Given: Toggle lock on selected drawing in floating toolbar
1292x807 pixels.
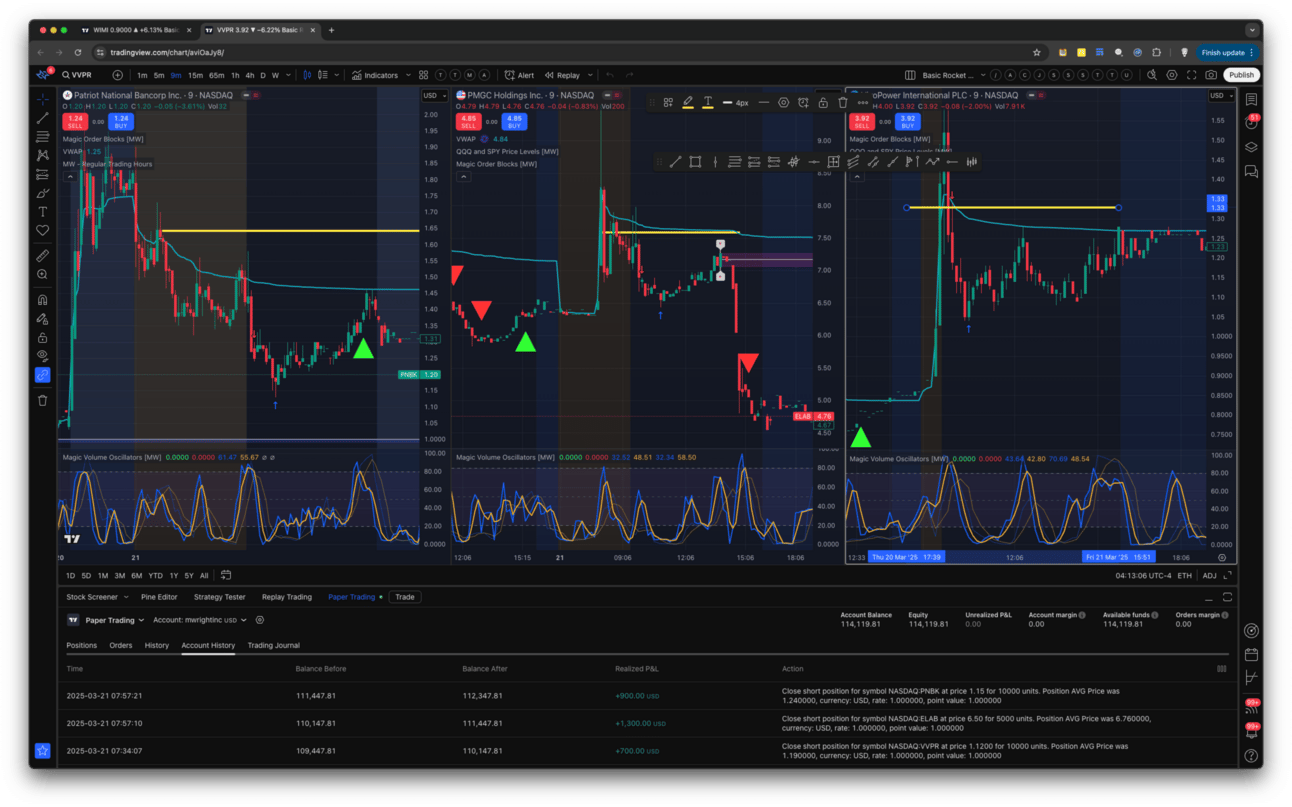Looking at the screenshot, I should (823, 102).
